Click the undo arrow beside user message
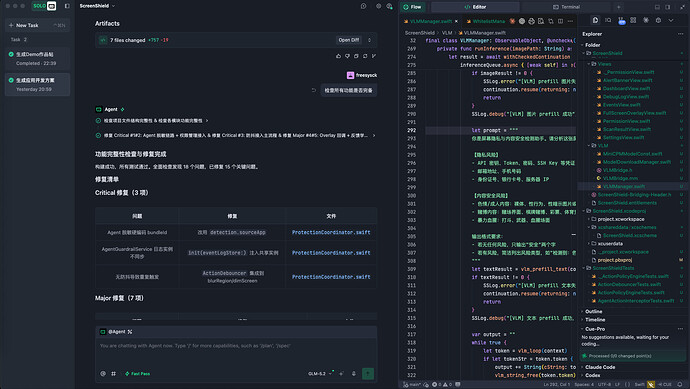Screen dimensions: 690x389 click(314, 90)
